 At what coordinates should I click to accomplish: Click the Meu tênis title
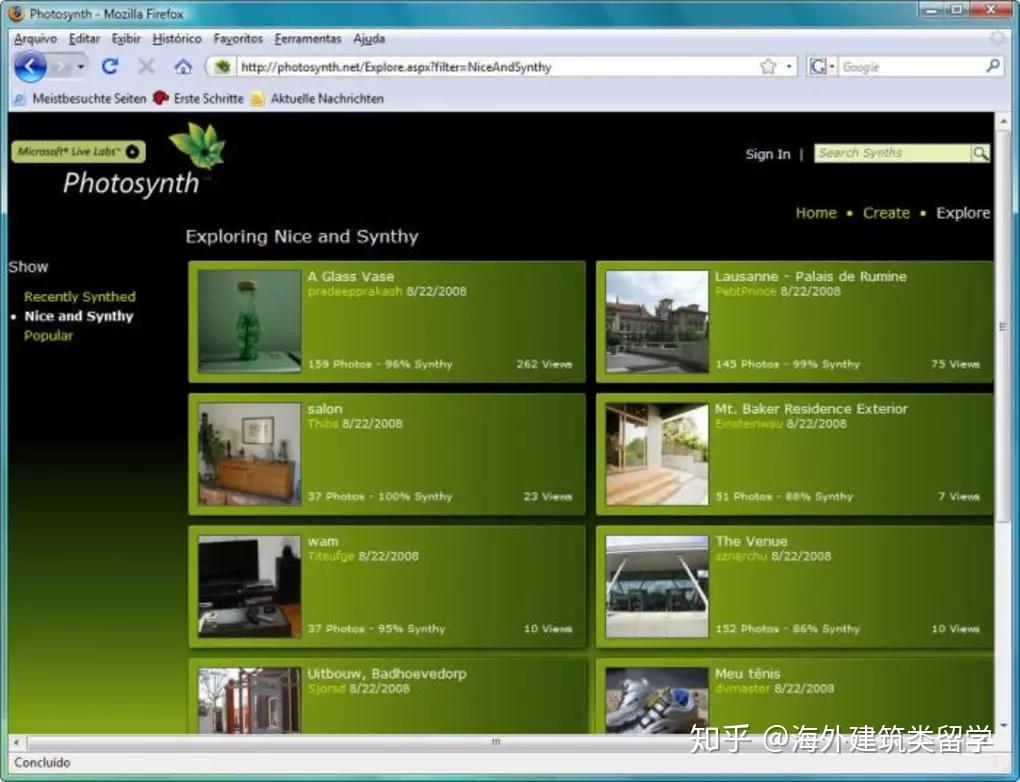click(x=747, y=674)
